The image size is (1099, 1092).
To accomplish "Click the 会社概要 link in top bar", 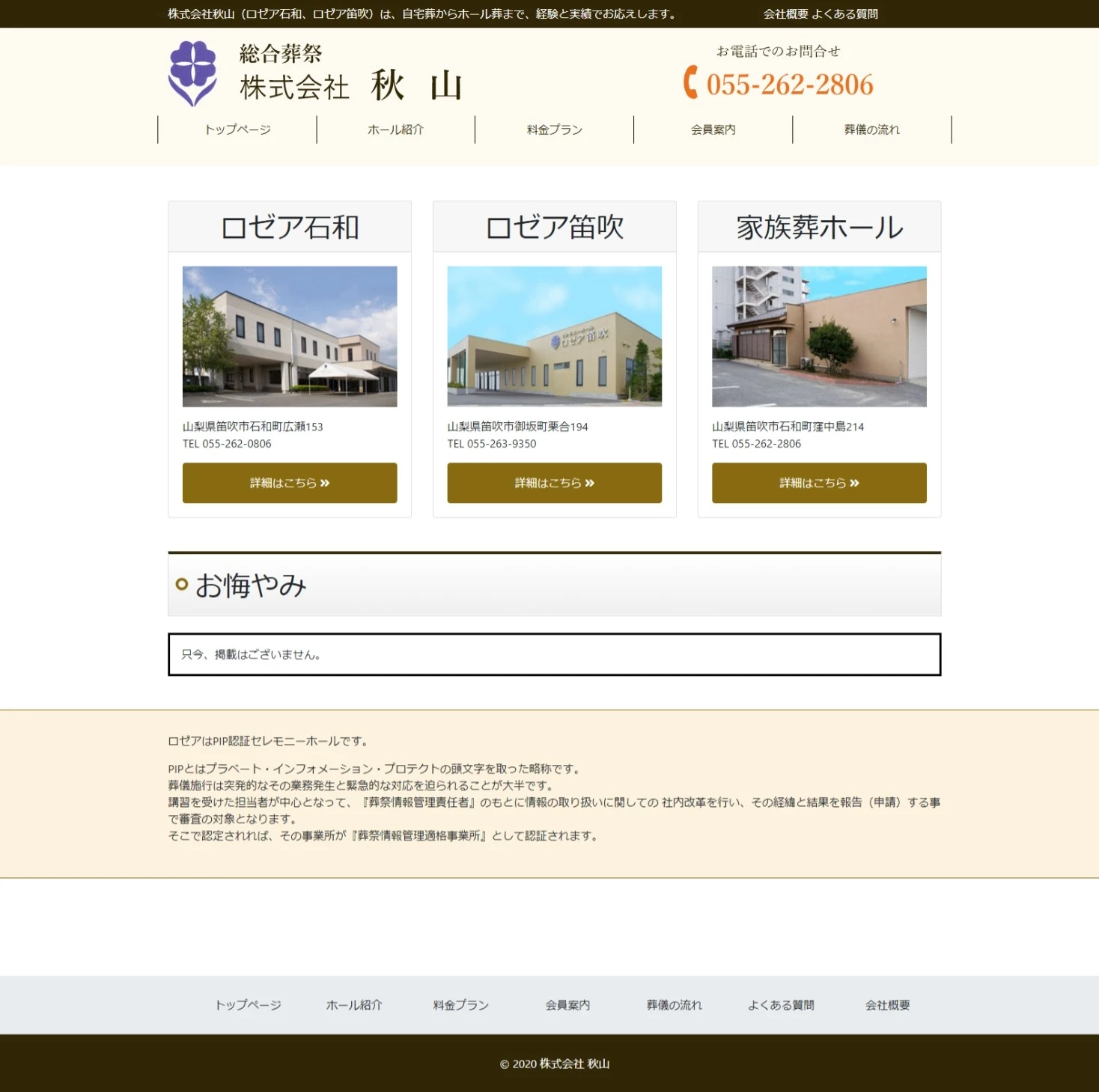I will click(x=785, y=14).
